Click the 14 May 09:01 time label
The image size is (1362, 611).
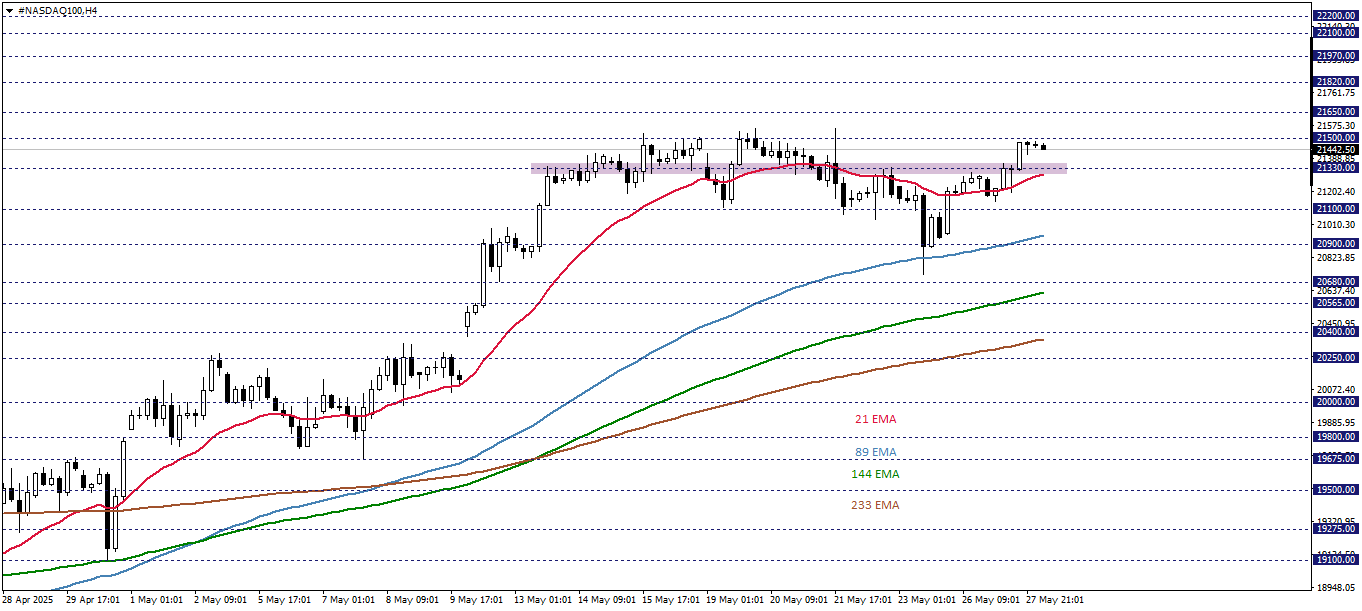[x=608, y=601]
